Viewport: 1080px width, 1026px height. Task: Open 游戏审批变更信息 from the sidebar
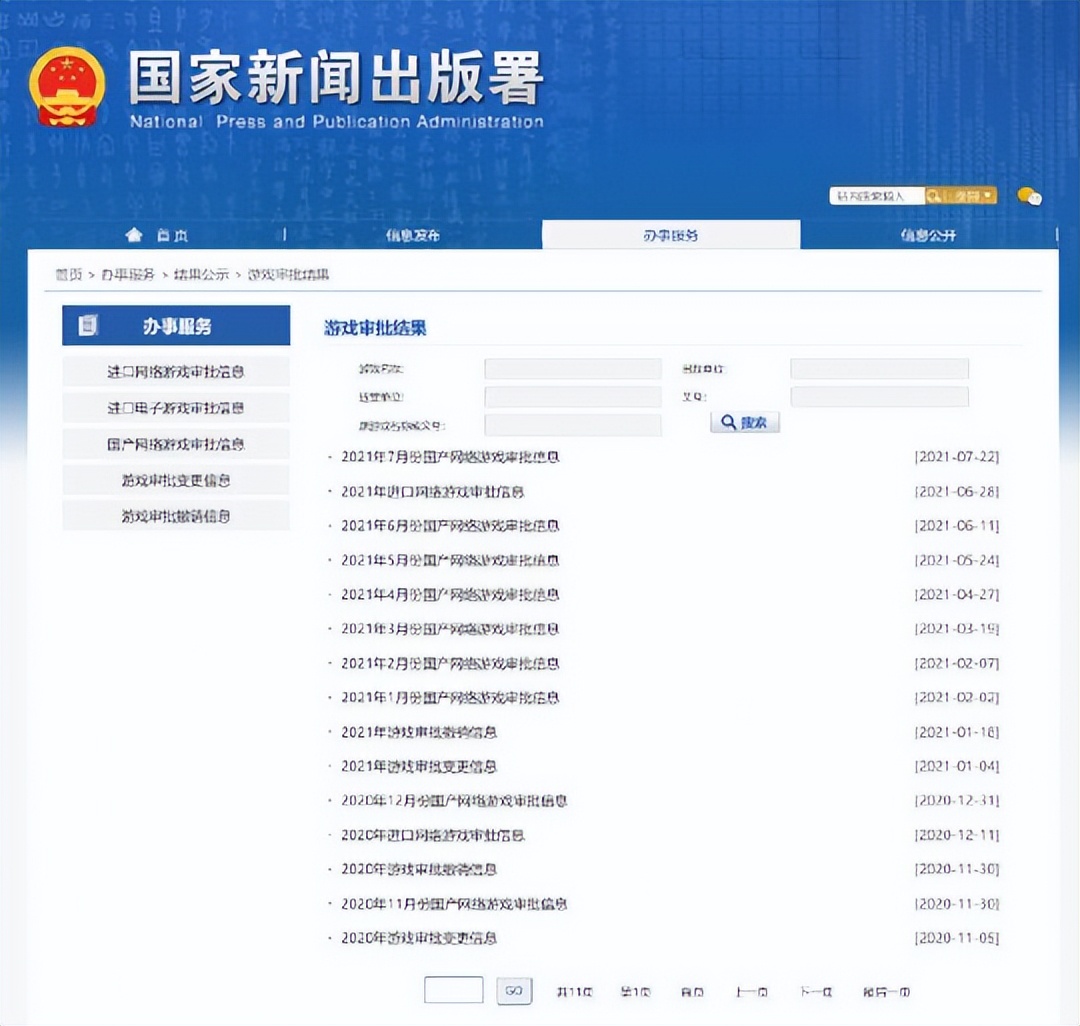coord(176,480)
